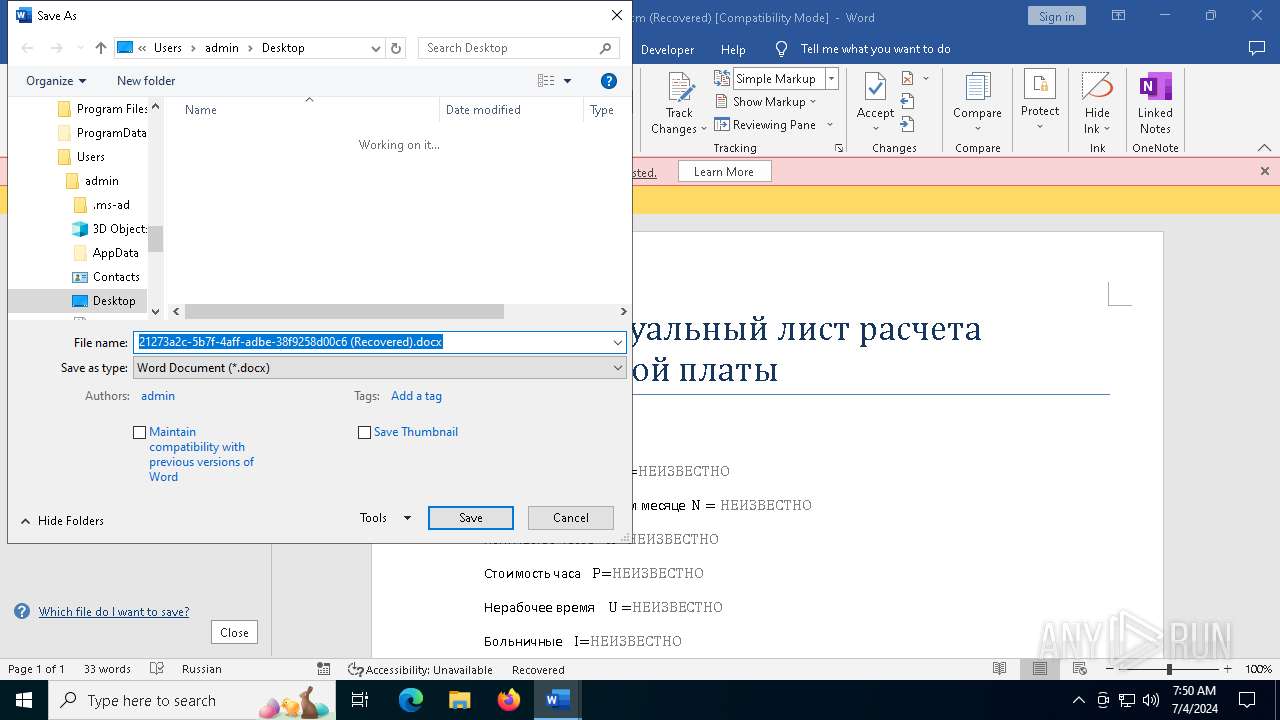Image resolution: width=1280 pixels, height=720 pixels.
Task: Select AppData folder in tree
Action: pos(106,253)
